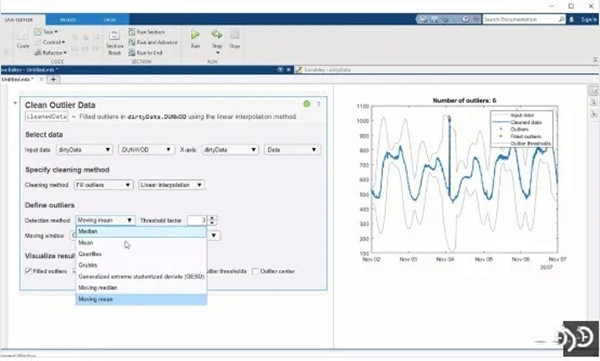Increase the threshold factor with up arrow
The height and width of the screenshot is (361, 600).
point(212,218)
